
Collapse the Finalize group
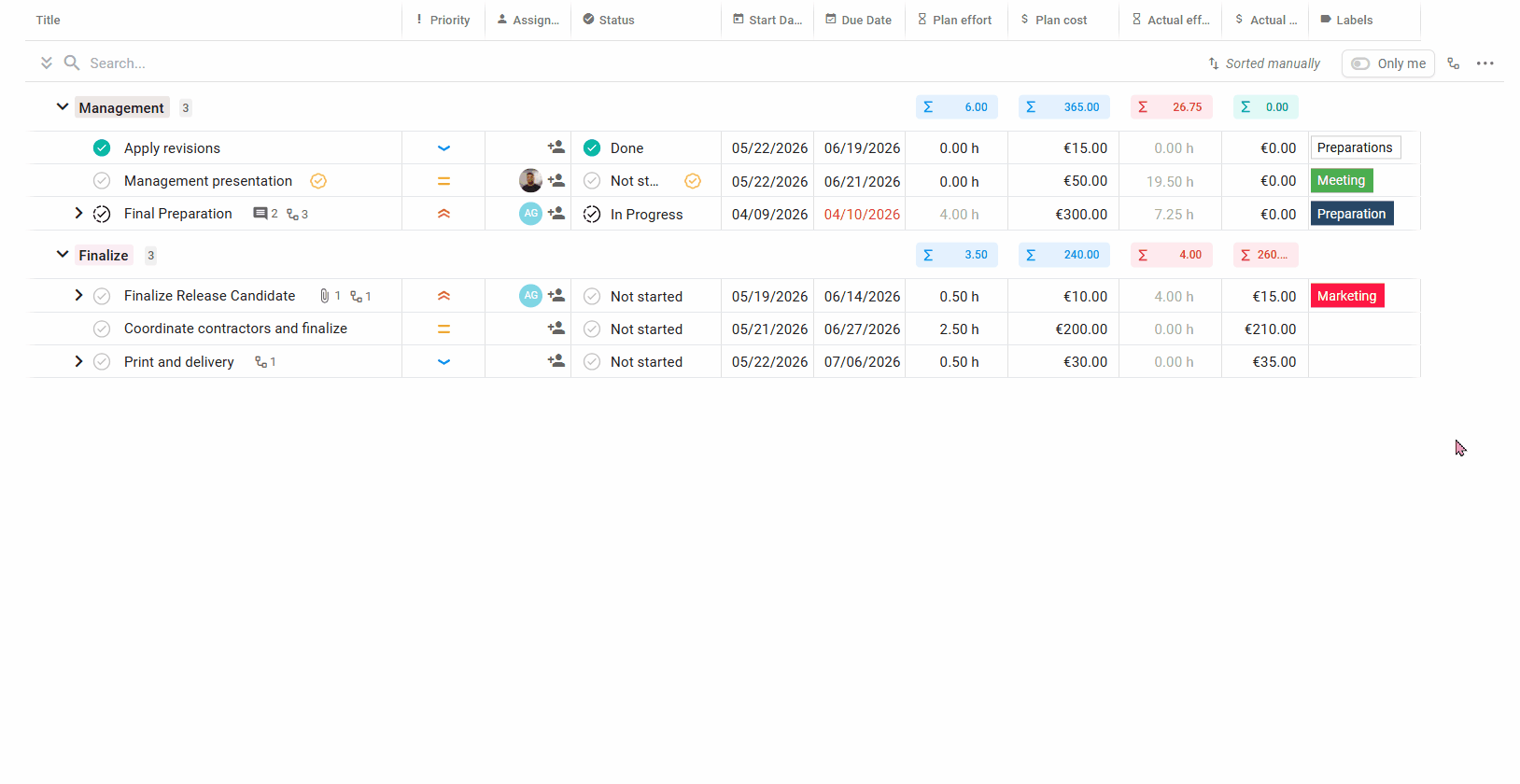pos(62,255)
